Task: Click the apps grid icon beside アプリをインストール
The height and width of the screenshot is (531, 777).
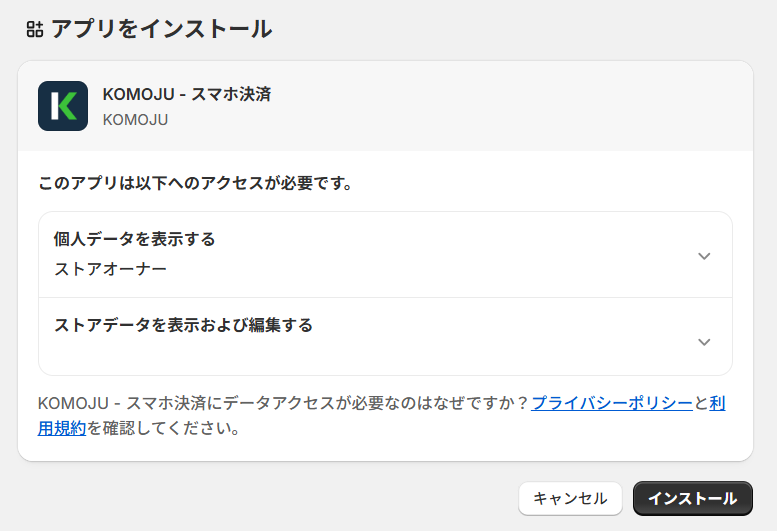Action: (x=35, y=29)
